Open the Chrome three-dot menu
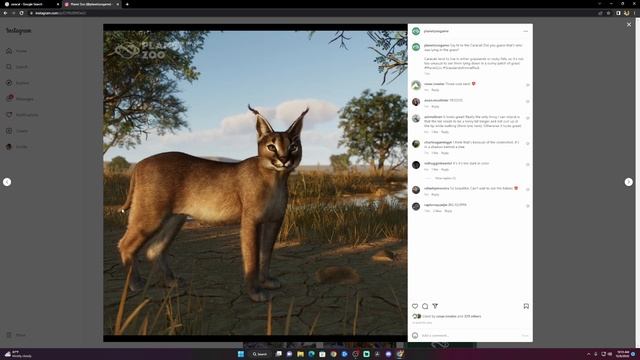640x360 pixels. click(635, 13)
